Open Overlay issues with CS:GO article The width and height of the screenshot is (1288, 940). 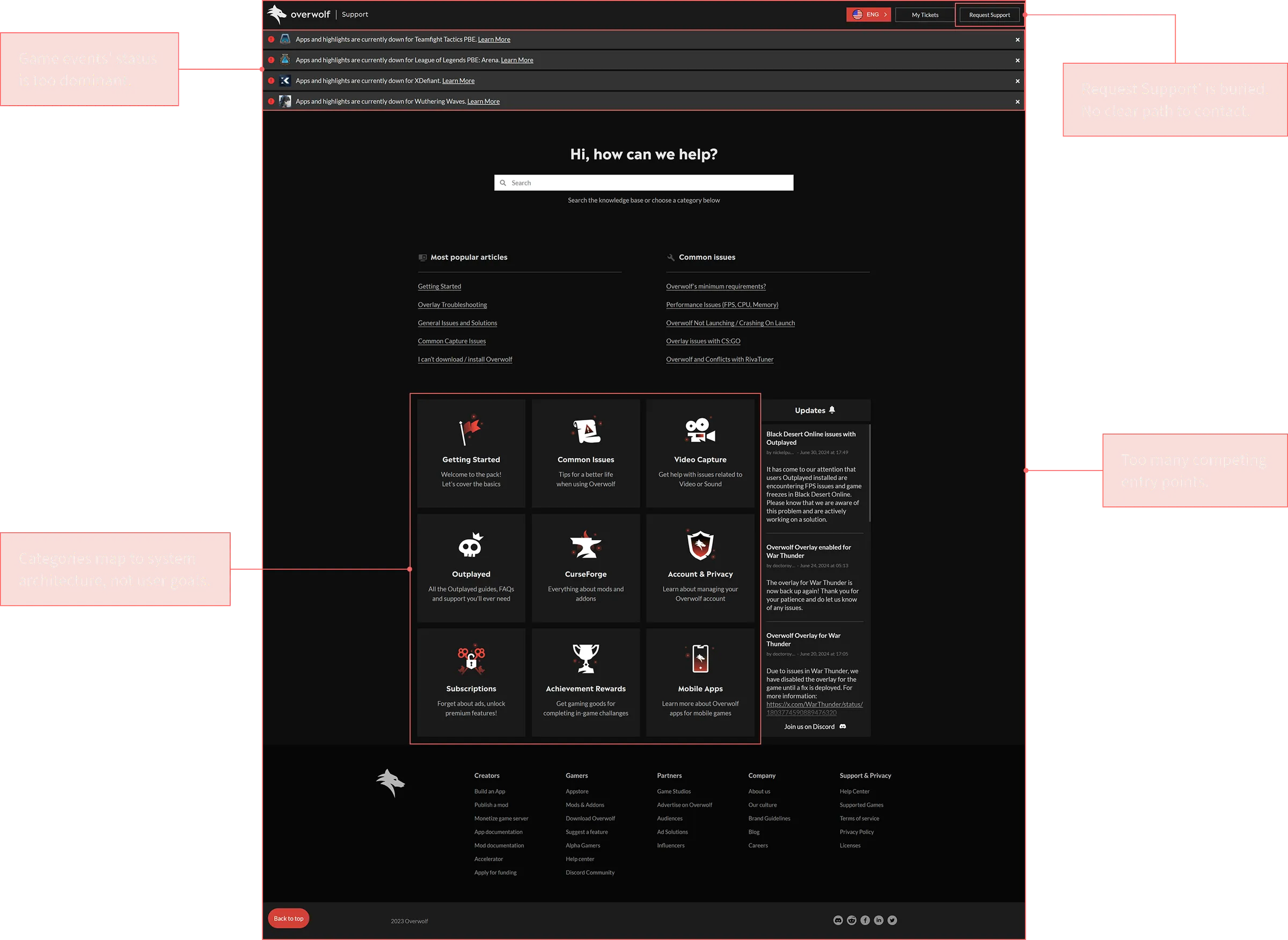coord(703,341)
